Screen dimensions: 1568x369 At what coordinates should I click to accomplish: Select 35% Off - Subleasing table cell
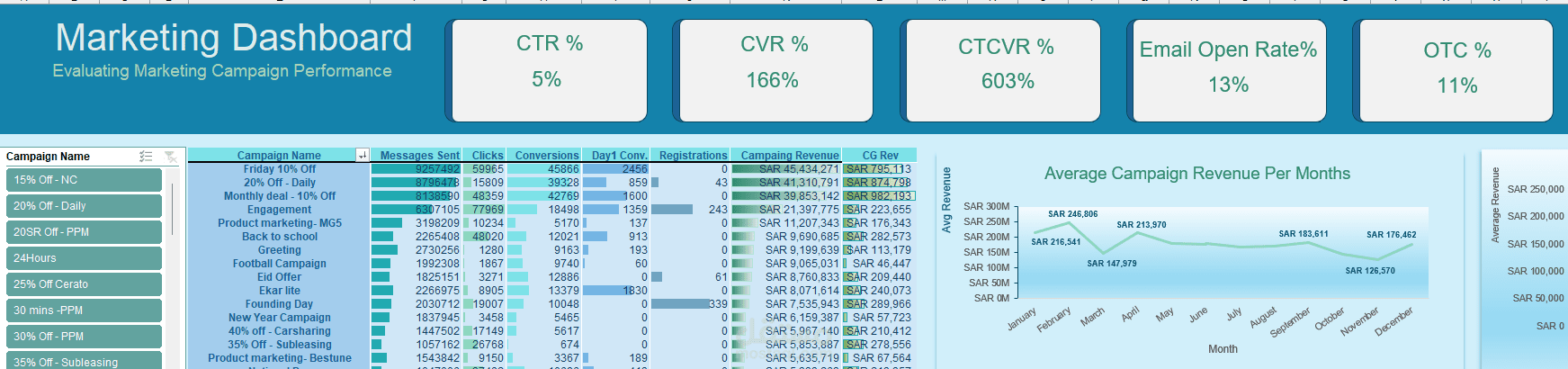pos(280,345)
